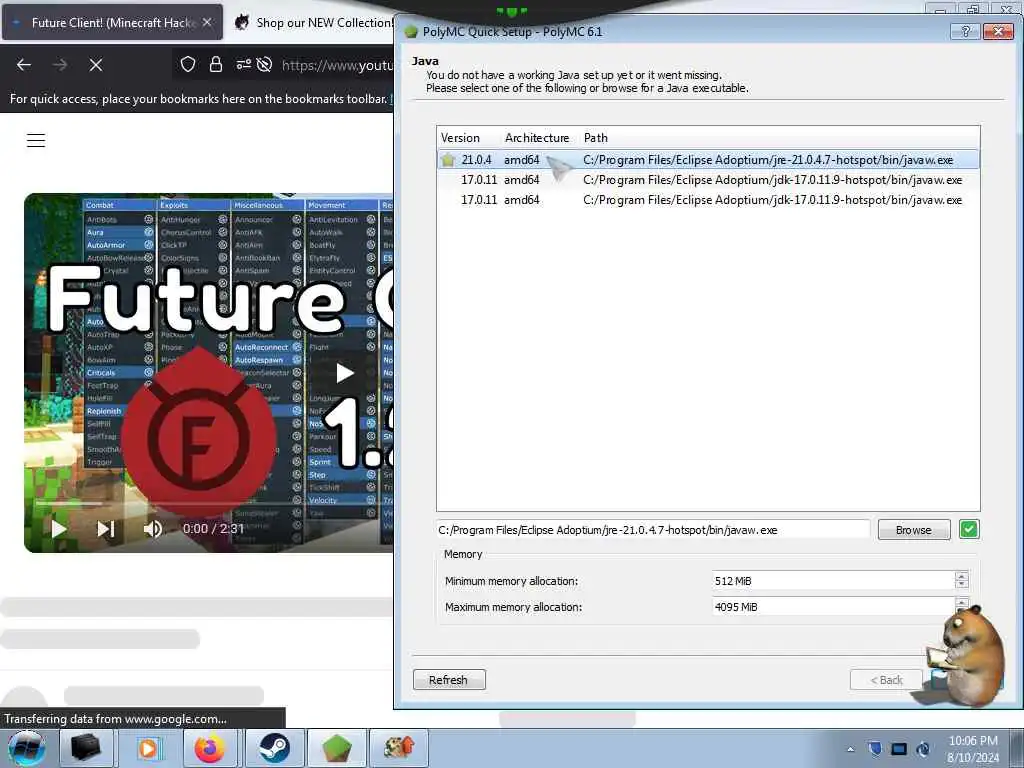The height and width of the screenshot is (768, 1024).
Task: Click the green Java check status icon
Action: pos(969,529)
